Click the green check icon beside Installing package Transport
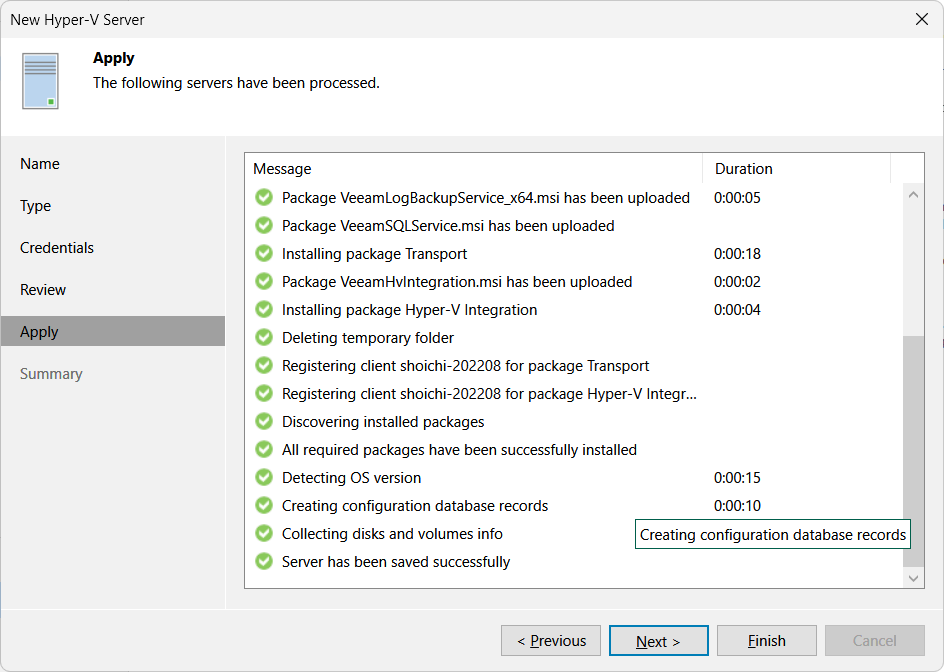The height and width of the screenshot is (672, 944). (x=264, y=254)
